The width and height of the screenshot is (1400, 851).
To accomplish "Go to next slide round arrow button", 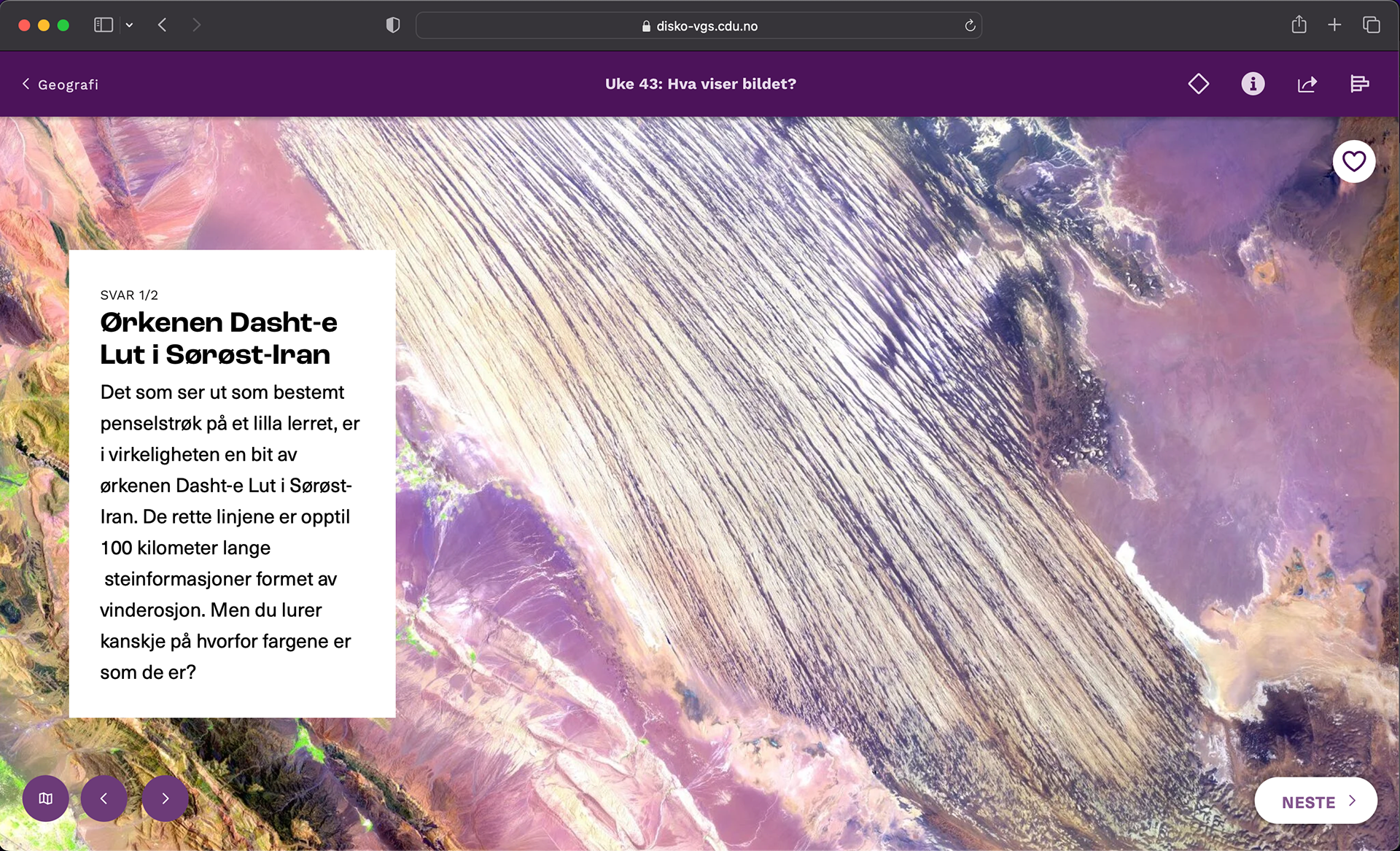I will pyautogui.click(x=166, y=798).
